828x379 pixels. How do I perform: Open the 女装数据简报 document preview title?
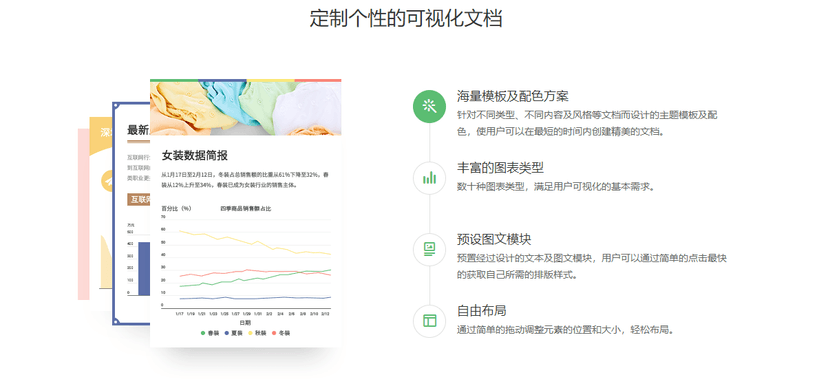point(195,156)
